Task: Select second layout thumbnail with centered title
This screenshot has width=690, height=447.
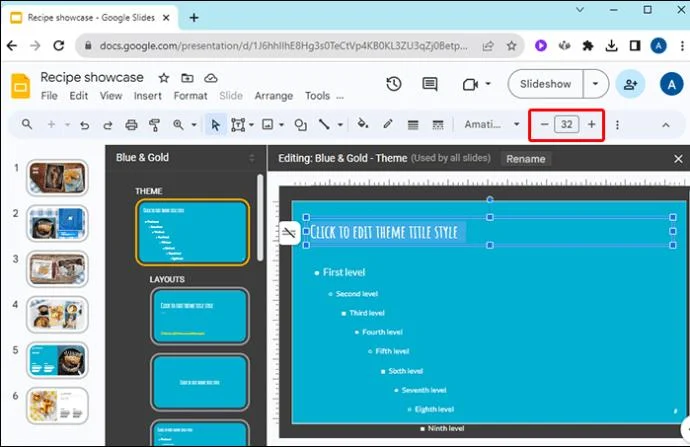Action: coord(199,382)
